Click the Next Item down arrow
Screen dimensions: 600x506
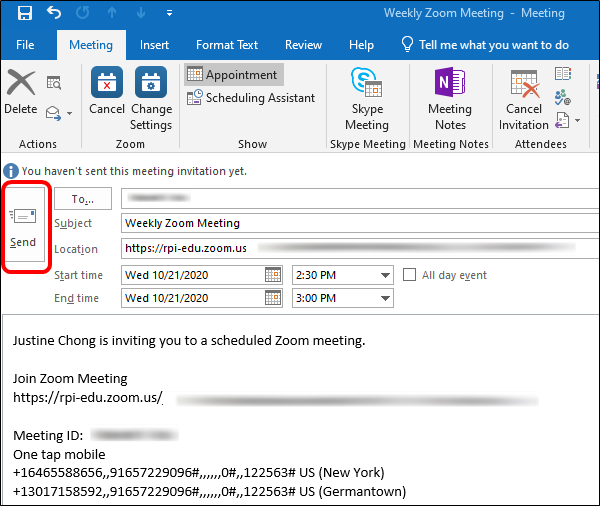(141, 13)
